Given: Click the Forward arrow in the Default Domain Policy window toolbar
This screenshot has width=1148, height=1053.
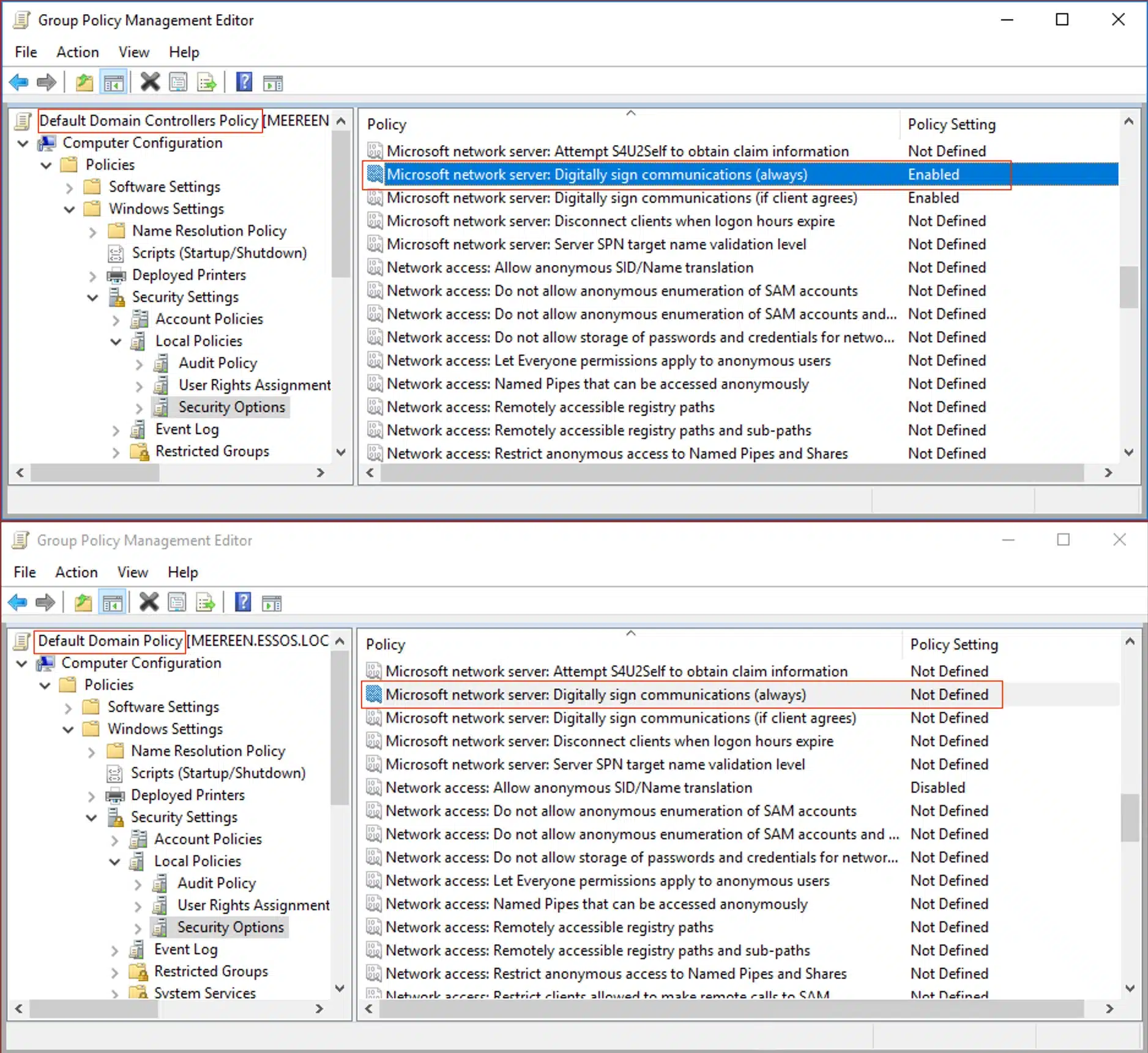Looking at the screenshot, I should click(x=45, y=602).
